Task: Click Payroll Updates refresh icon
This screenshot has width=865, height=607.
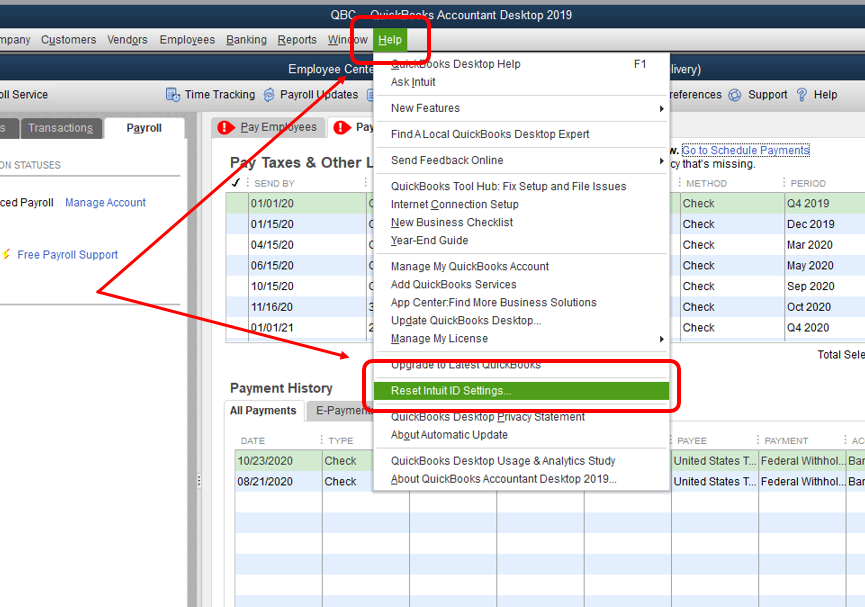Action: tap(269, 95)
